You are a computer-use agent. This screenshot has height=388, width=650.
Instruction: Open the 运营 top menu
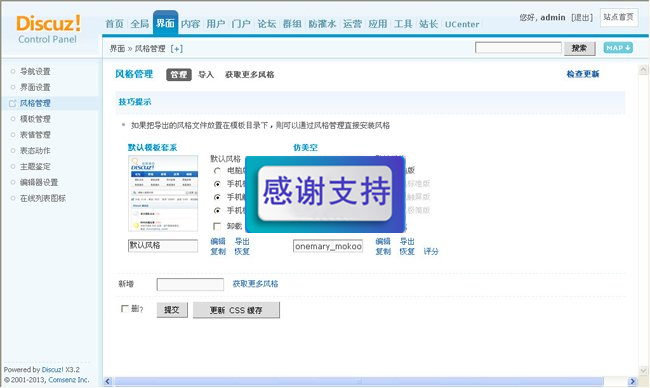[352, 24]
